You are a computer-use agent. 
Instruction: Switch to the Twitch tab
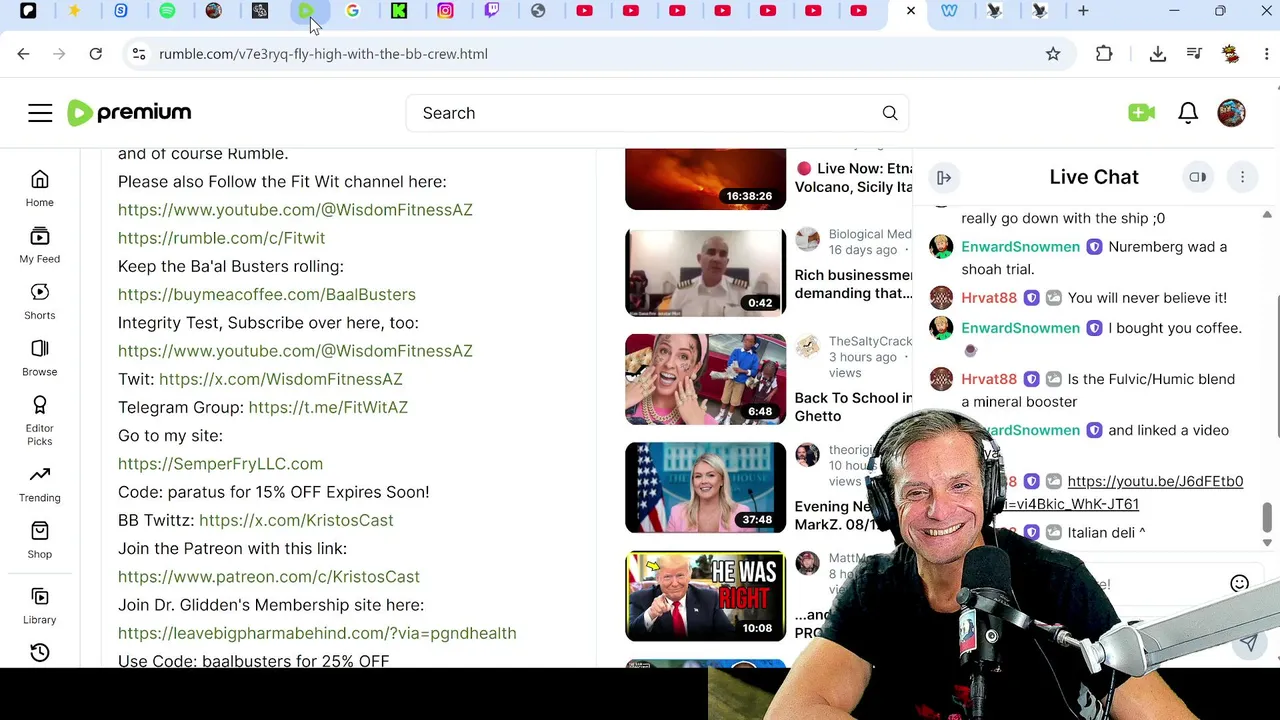pos(492,11)
